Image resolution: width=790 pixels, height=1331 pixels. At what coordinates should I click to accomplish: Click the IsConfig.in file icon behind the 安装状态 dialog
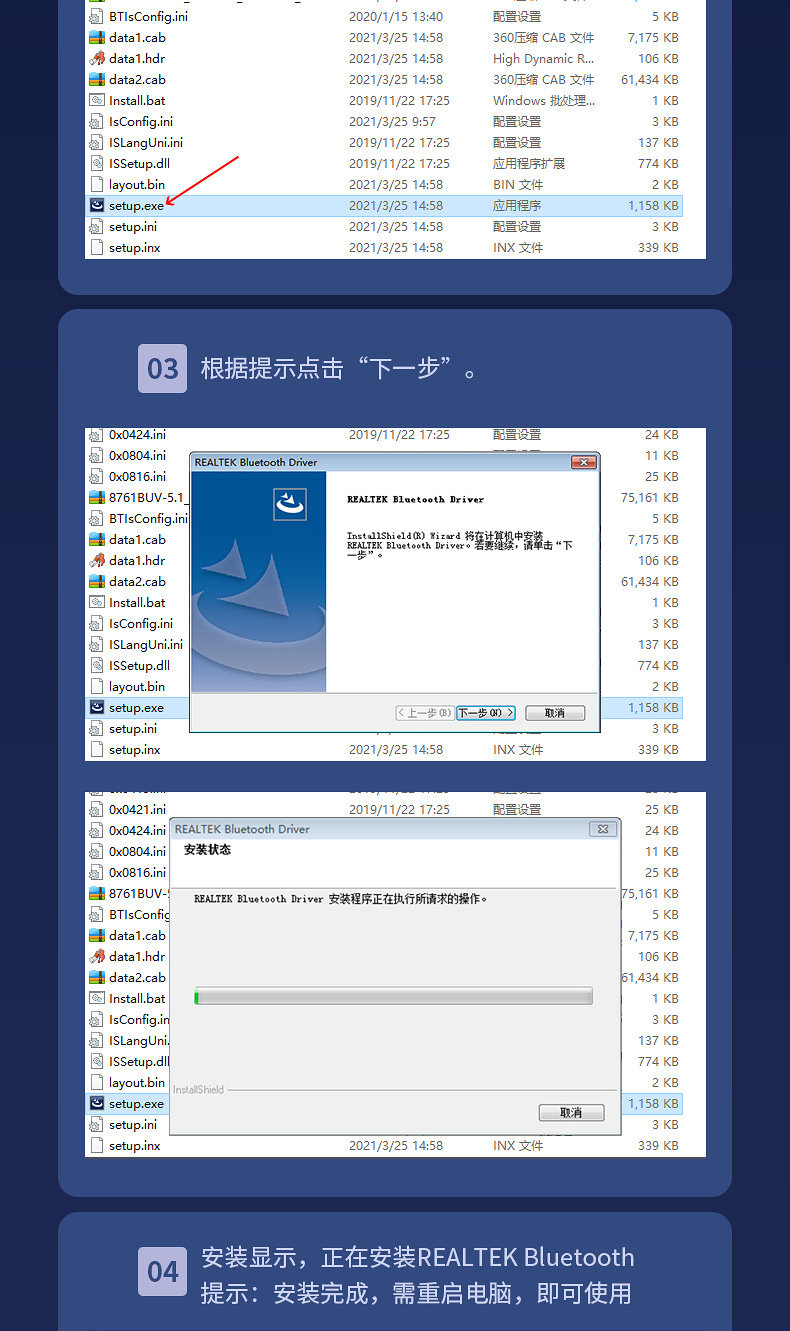97,1019
